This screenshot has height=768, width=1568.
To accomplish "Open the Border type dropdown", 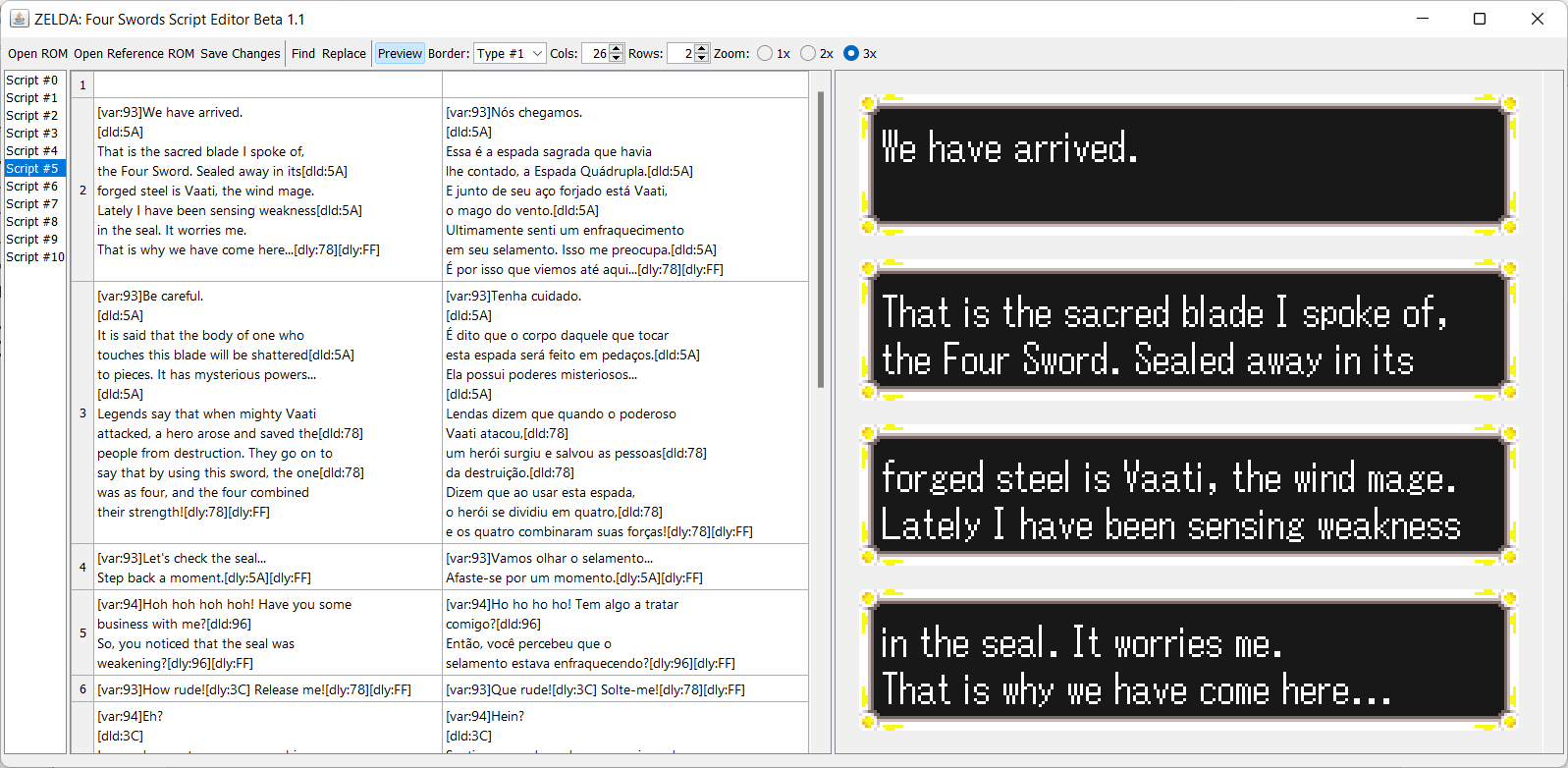I will pyautogui.click(x=510, y=53).
